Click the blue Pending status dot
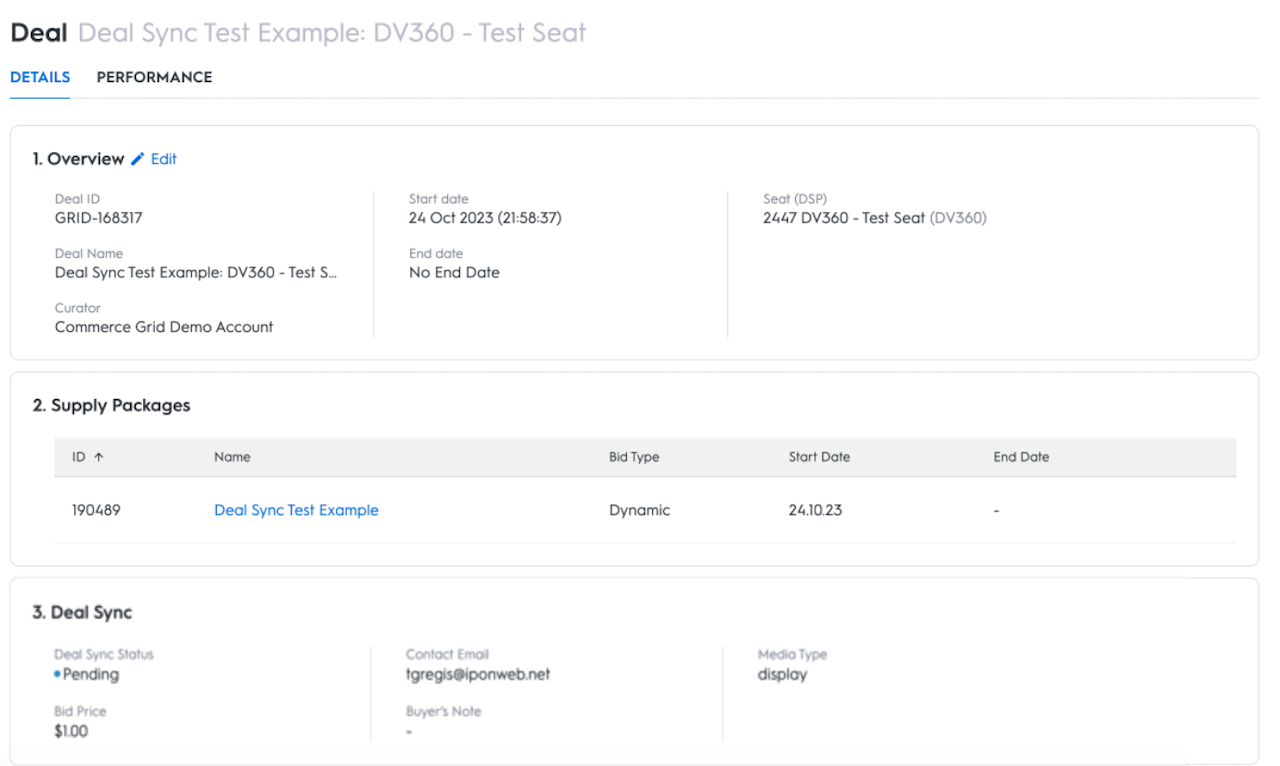The width and height of the screenshot is (1280, 766). [x=58, y=675]
